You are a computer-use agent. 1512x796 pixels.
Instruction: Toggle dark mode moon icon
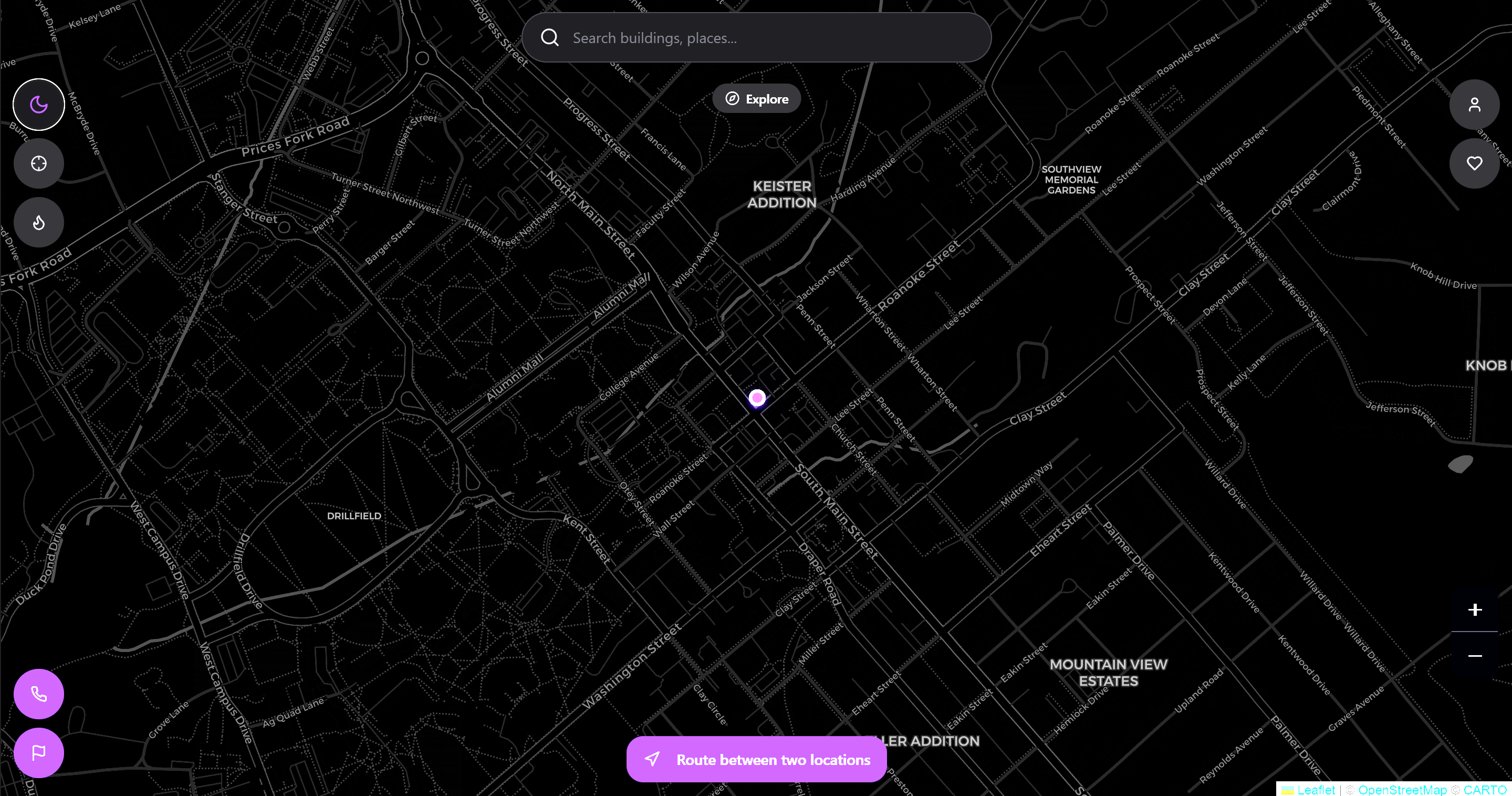tap(39, 105)
